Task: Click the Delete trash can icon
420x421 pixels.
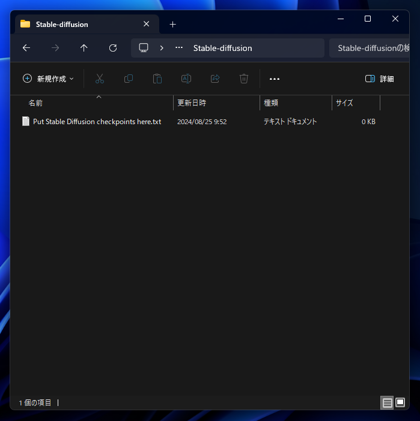Action: tap(244, 79)
